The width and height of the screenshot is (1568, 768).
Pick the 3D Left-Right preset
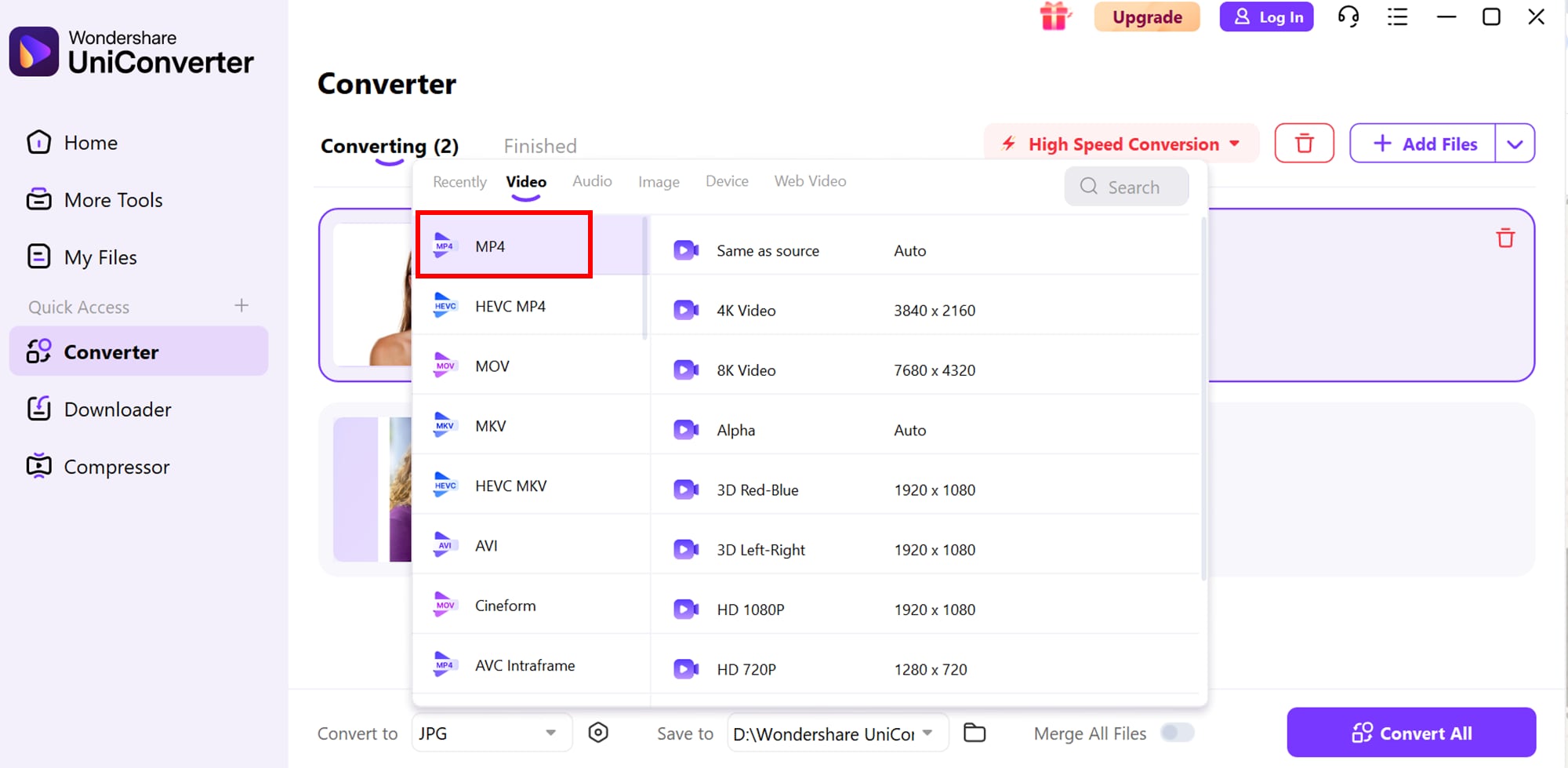click(926, 550)
